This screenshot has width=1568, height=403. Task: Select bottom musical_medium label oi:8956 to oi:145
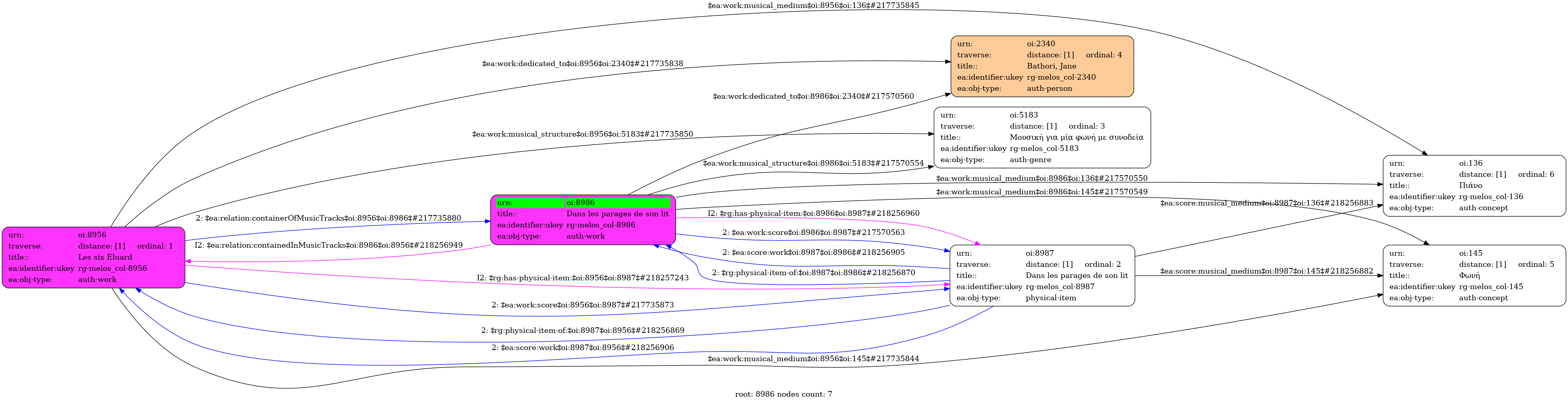click(x=813, y=359)
